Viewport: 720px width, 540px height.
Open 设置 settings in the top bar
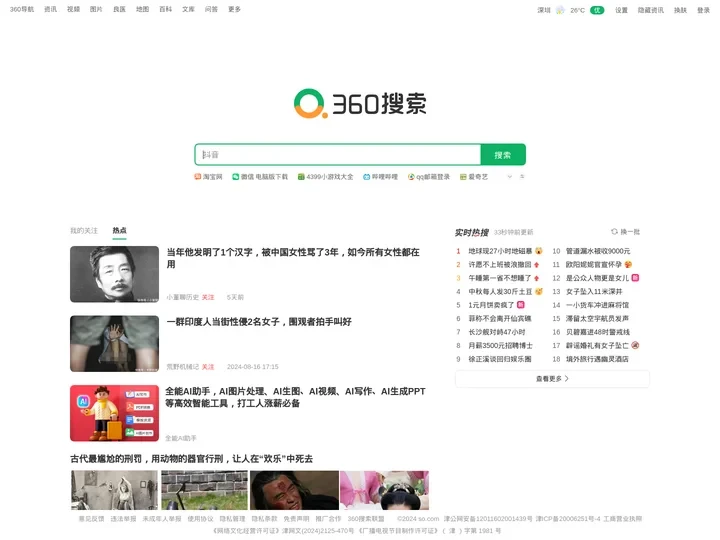(x=621, y=10)
